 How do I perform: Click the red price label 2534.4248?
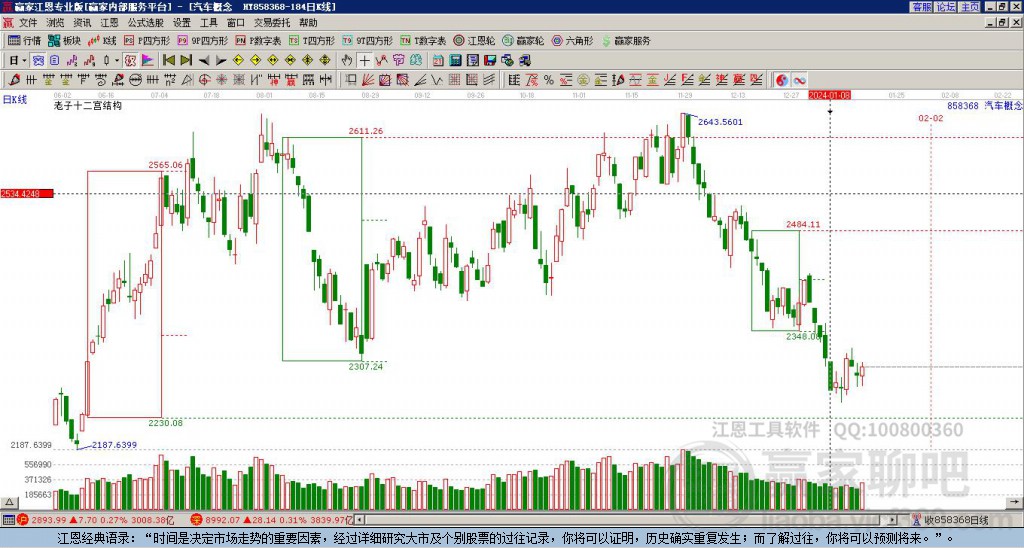pyautogui.click(x=27, y=194)
